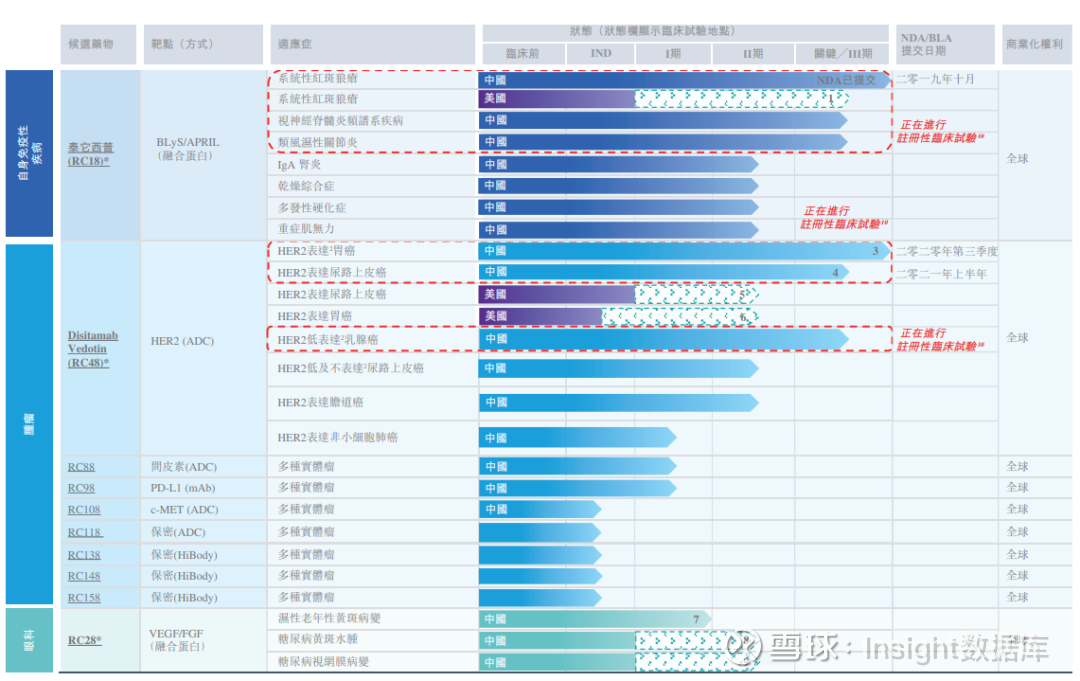Click the 重症肌無力 indication

(x=306, y=229)
